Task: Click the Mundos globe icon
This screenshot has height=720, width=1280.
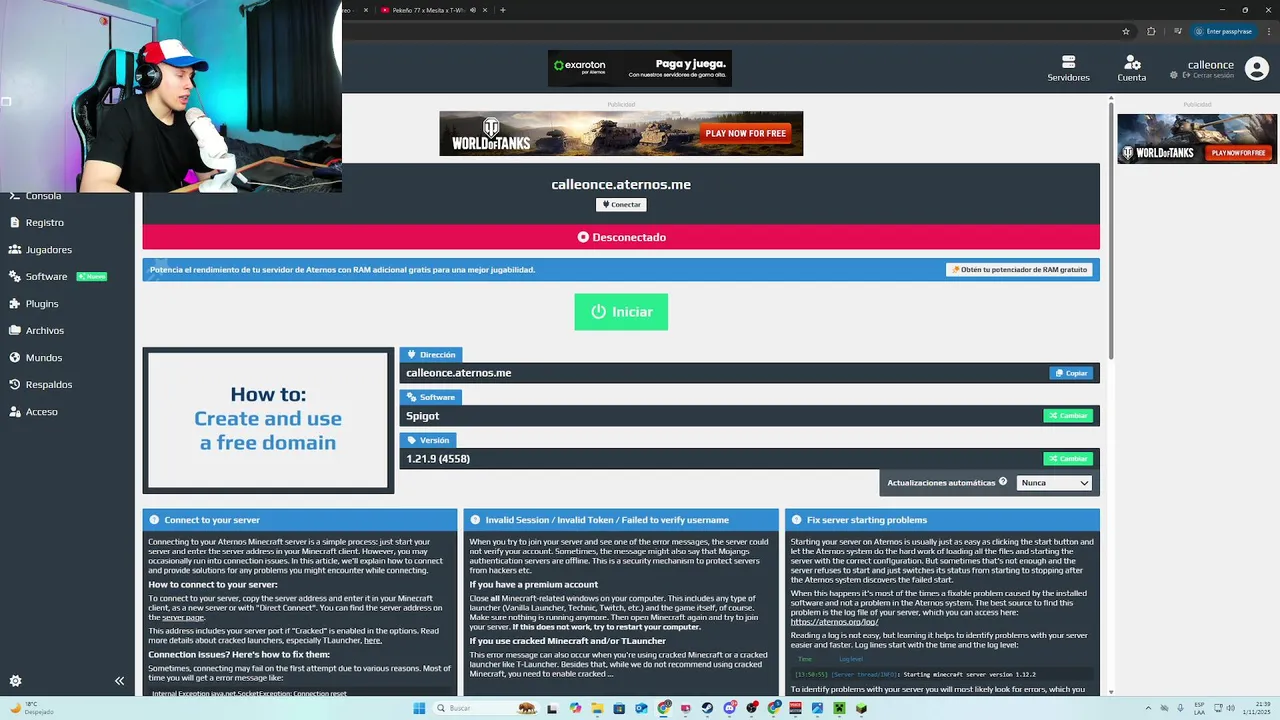Action: click(15, 358)
